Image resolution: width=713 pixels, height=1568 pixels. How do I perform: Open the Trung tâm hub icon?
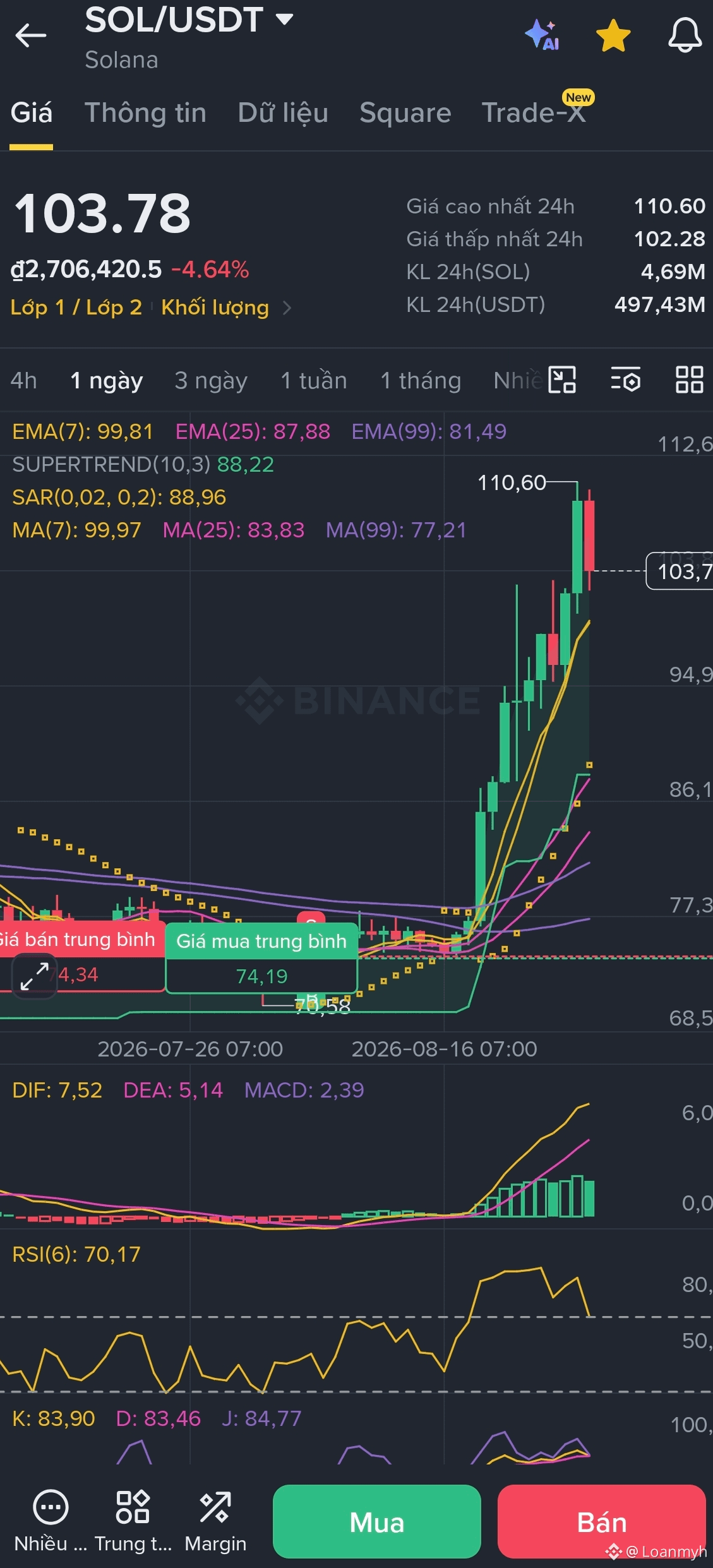133,1508
